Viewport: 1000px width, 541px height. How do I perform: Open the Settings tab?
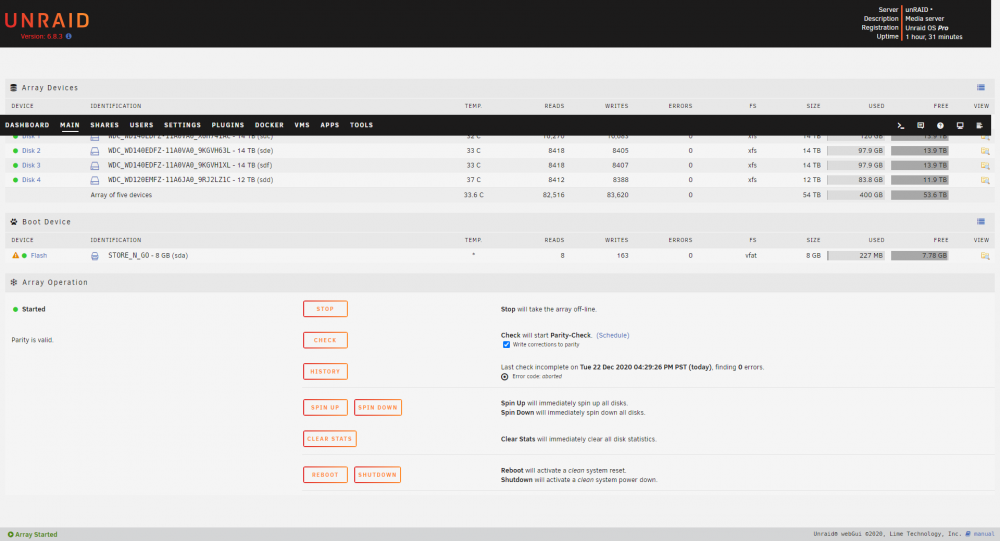click(182, 125)
